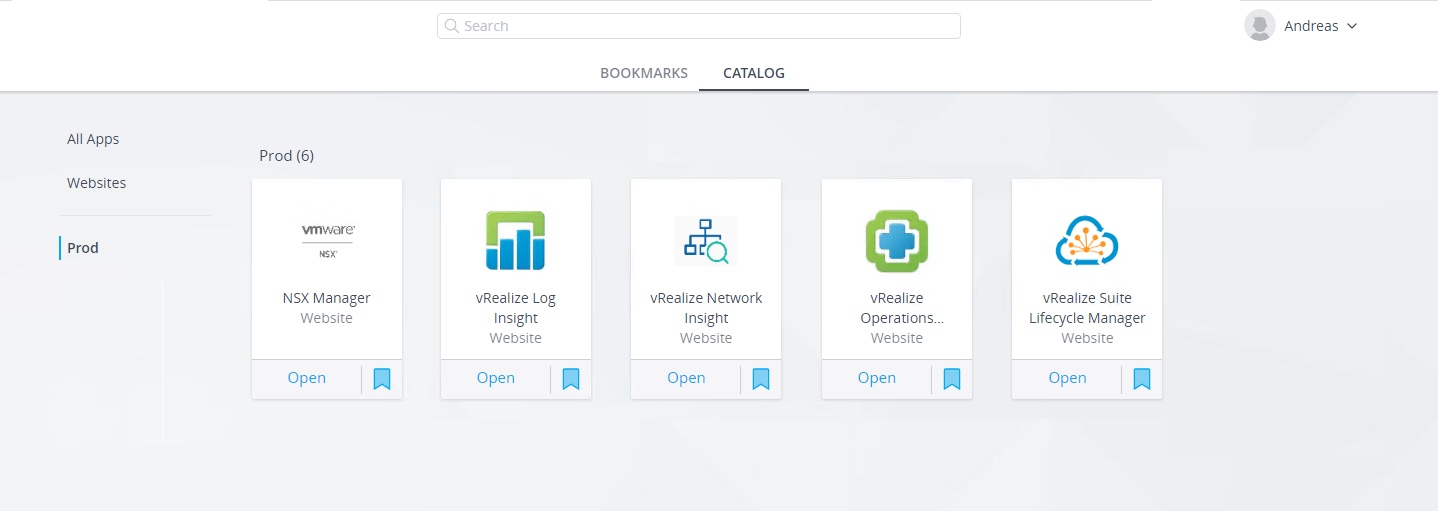The width and height of the screenshot is (1438, 511).
Task: Open vRealize Operations
Action: 877,378
